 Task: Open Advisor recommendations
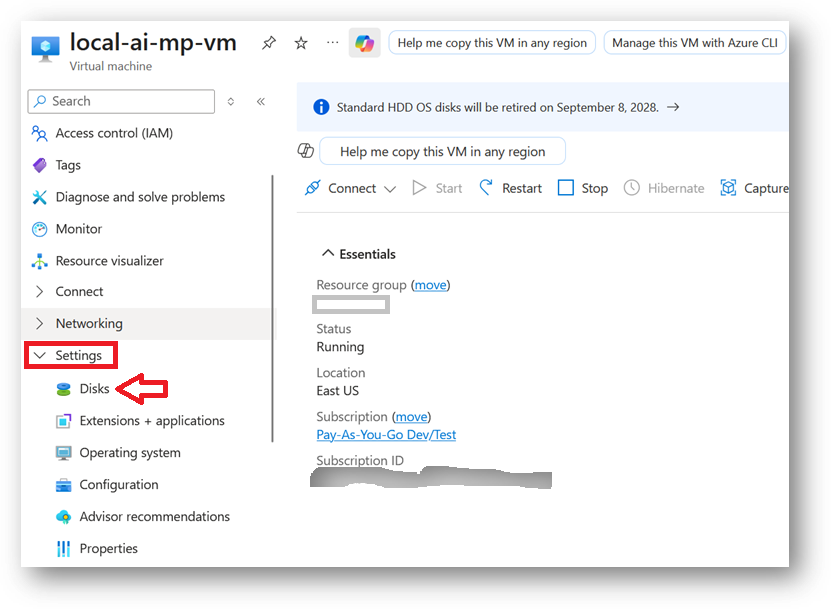pos(155,517)
